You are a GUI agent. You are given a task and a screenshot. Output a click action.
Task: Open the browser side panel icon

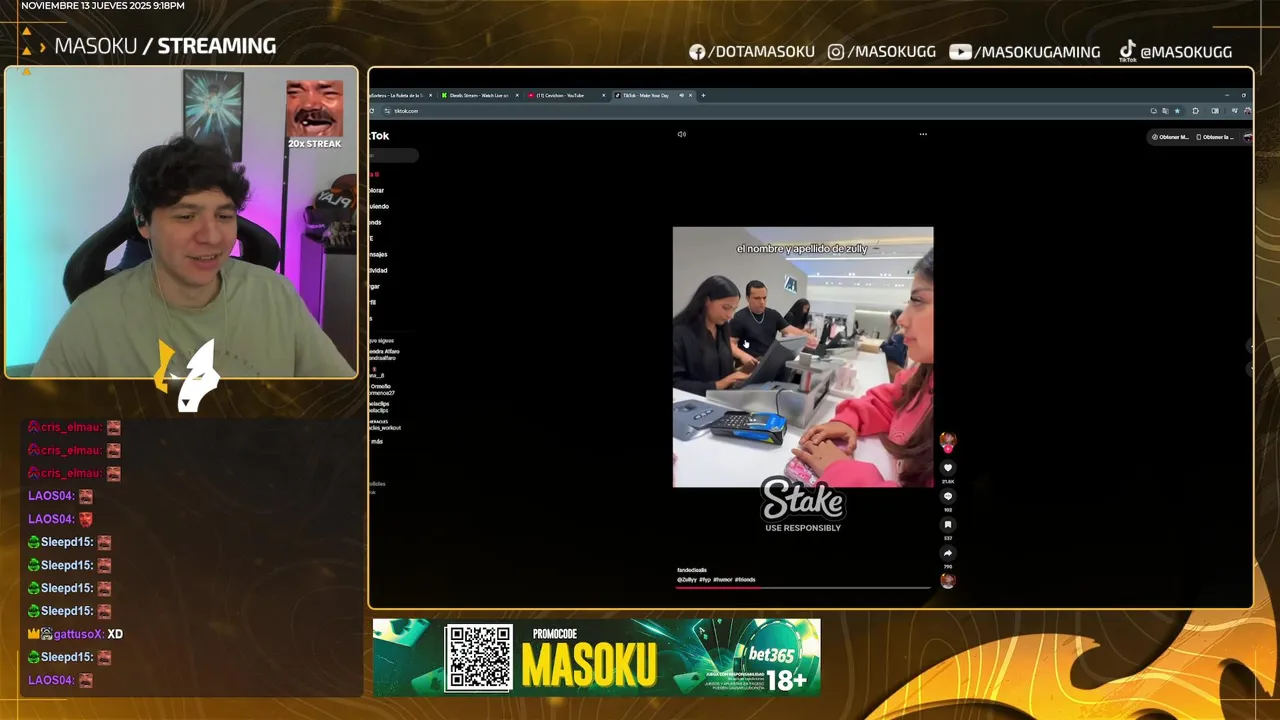[x=1215, y=111]
